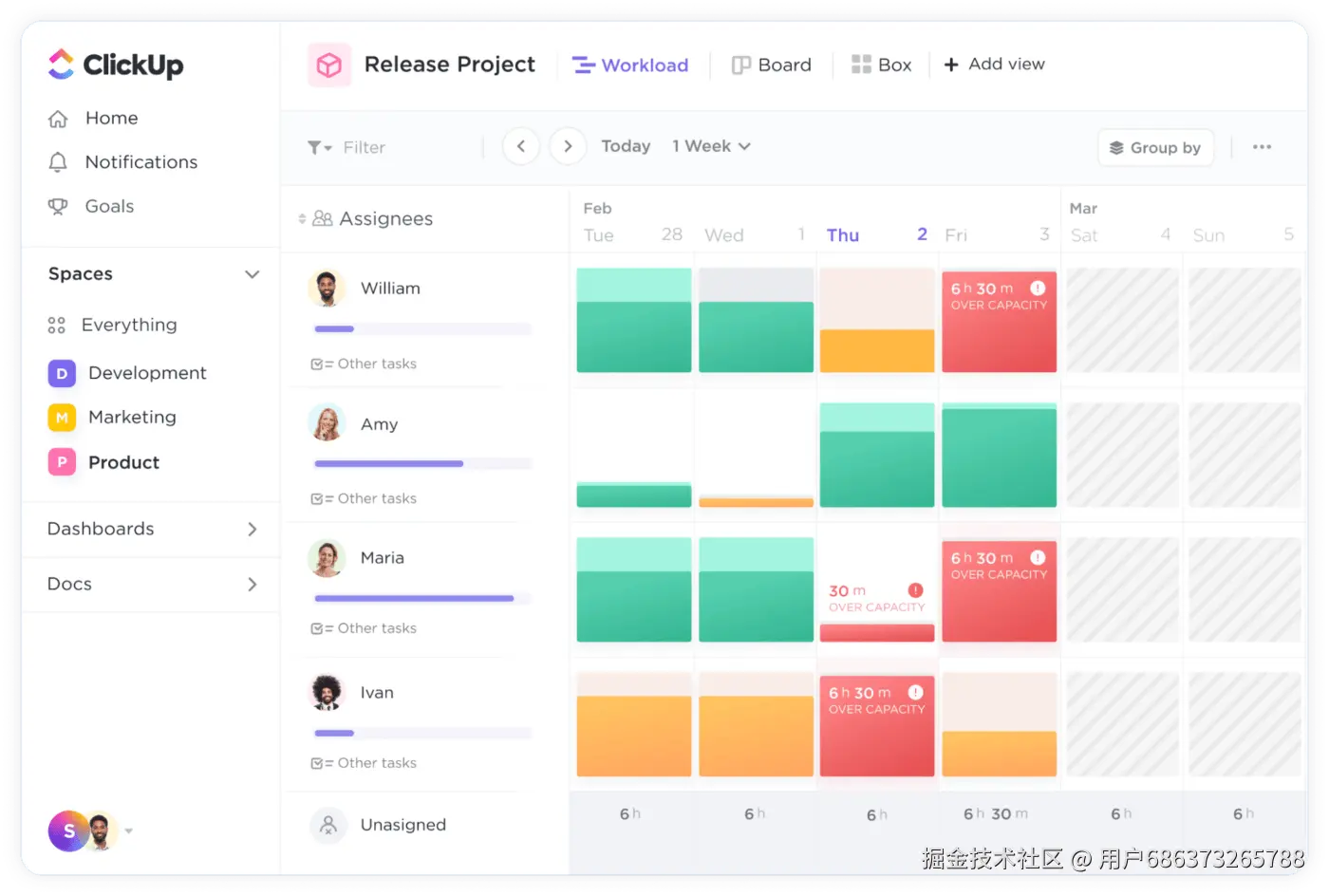Select the Everything space
Image resolution: width=1329 pixels, height=896 pixels.
coord(112,325)
